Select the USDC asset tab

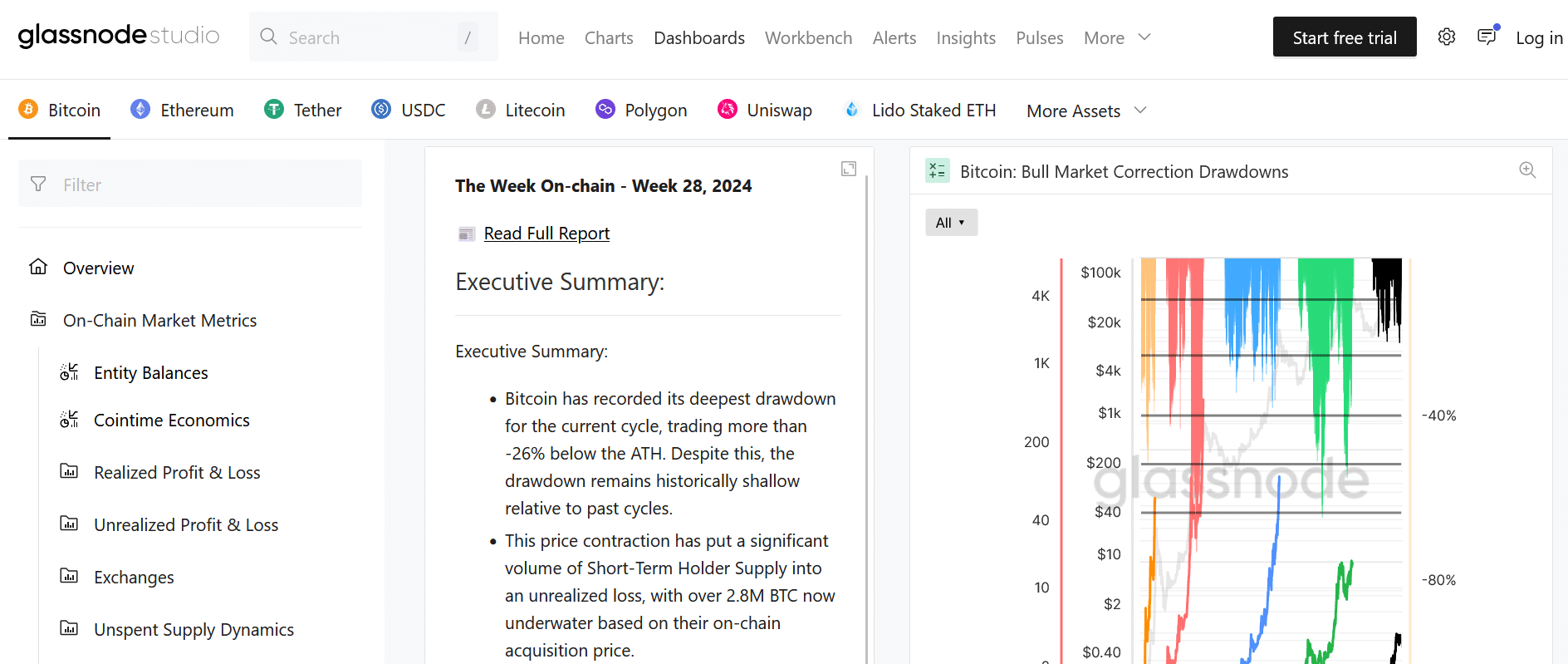(409, 110)
